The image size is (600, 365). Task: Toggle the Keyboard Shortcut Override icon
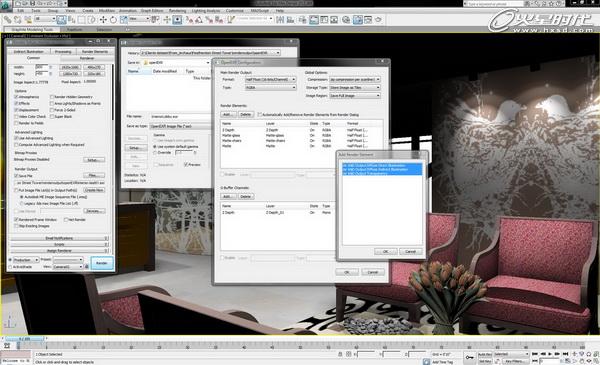pos(177,20)
